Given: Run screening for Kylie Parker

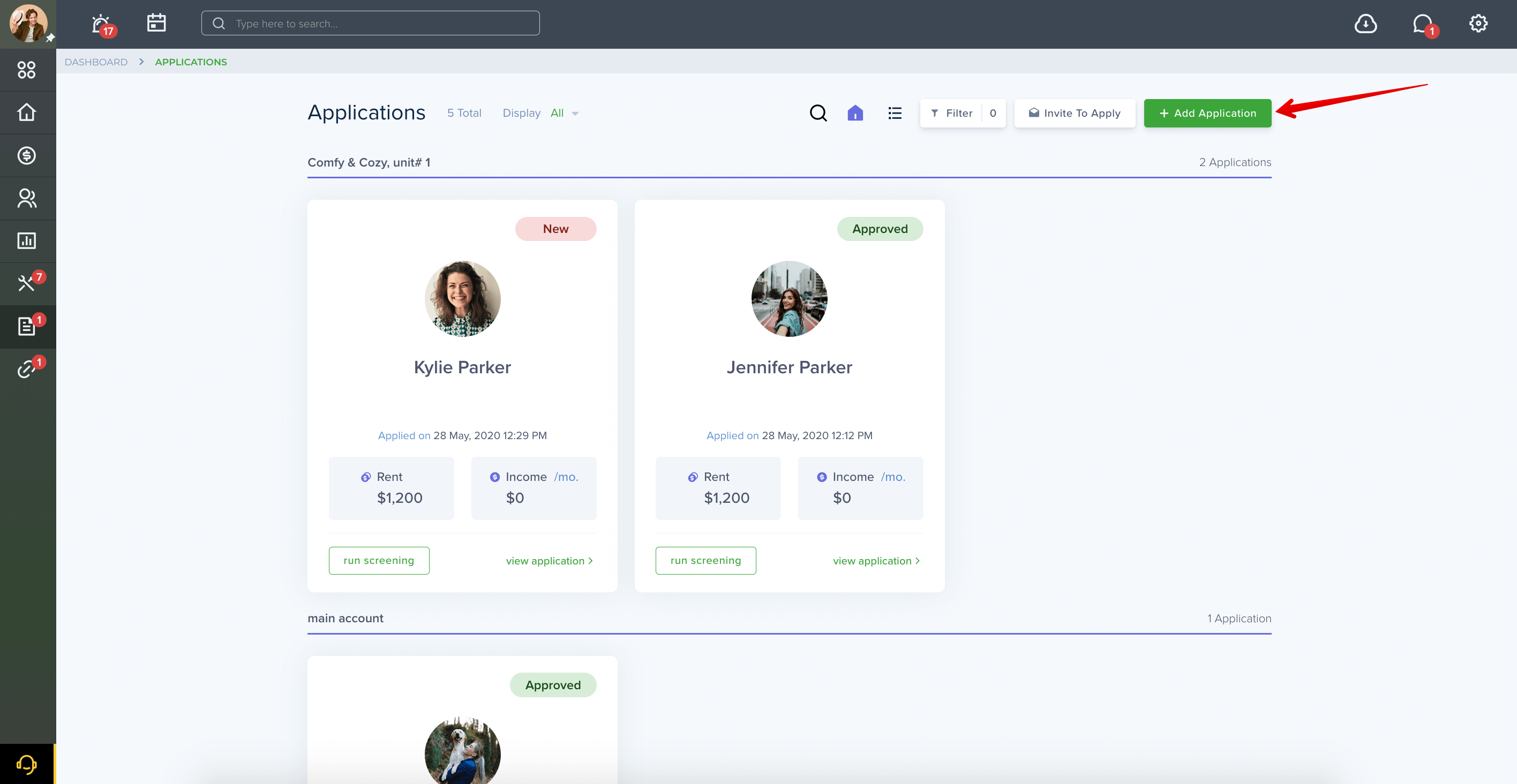Looking at the screenshot, I should coord(379,561).
